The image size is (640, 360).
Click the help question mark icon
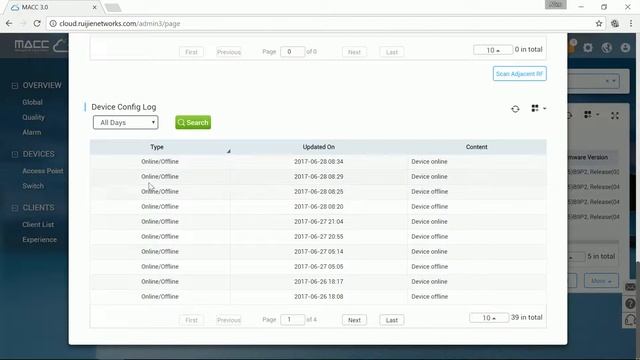click(630, 304)
